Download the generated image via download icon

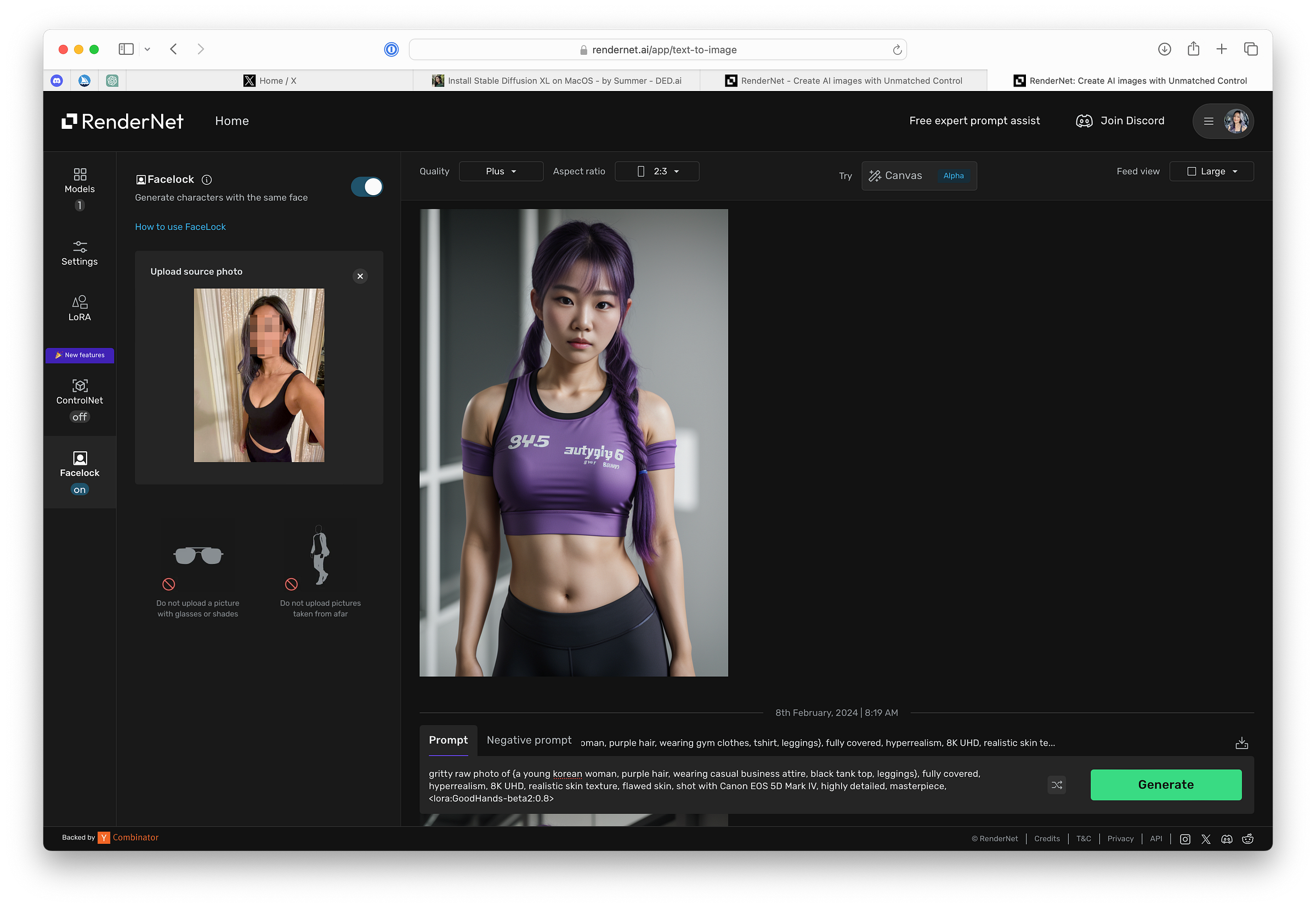pyautogui.click(x=1241, y=743)
